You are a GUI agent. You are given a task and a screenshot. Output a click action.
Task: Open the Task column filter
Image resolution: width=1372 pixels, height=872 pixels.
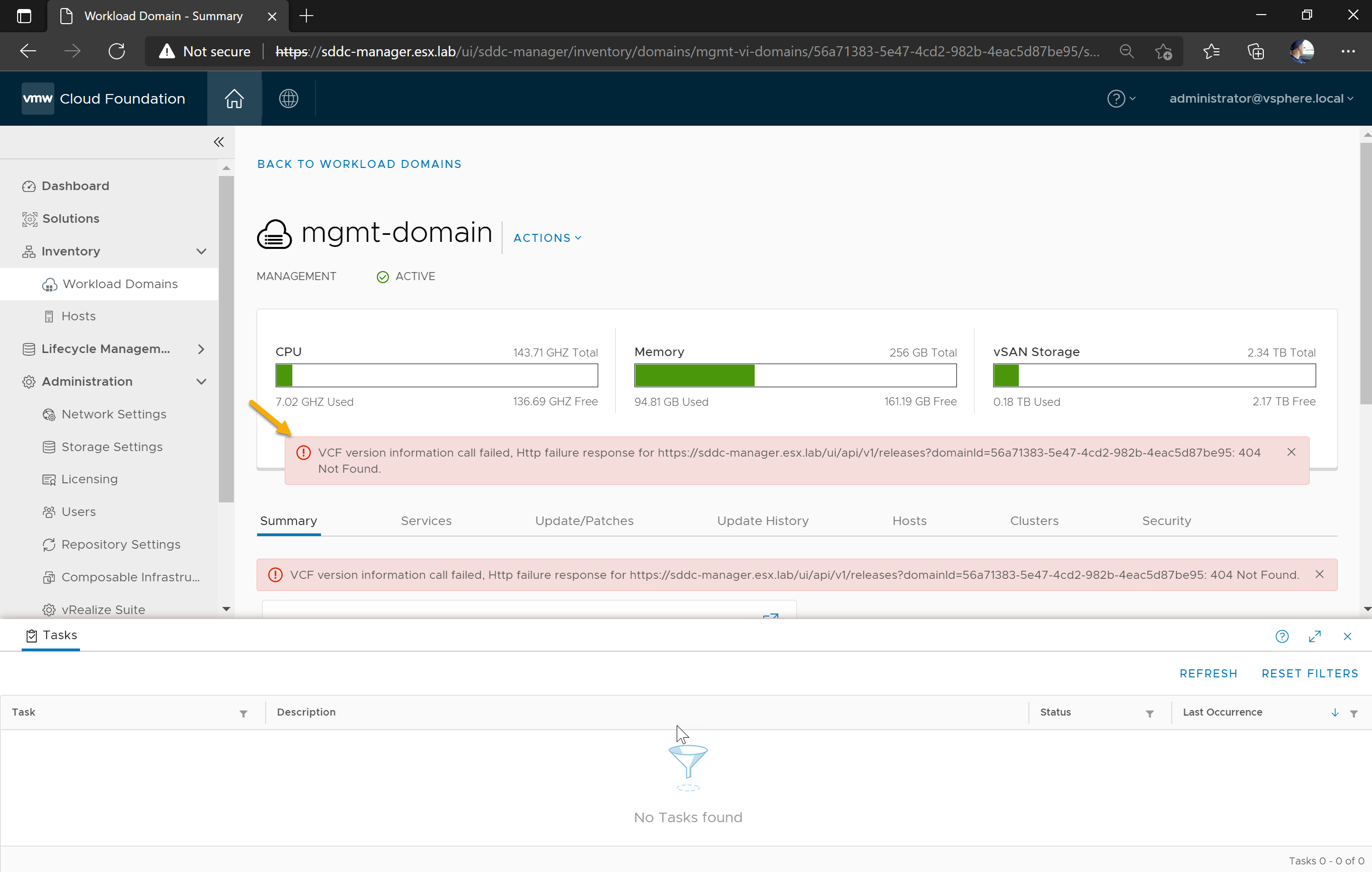coord(244,714)
